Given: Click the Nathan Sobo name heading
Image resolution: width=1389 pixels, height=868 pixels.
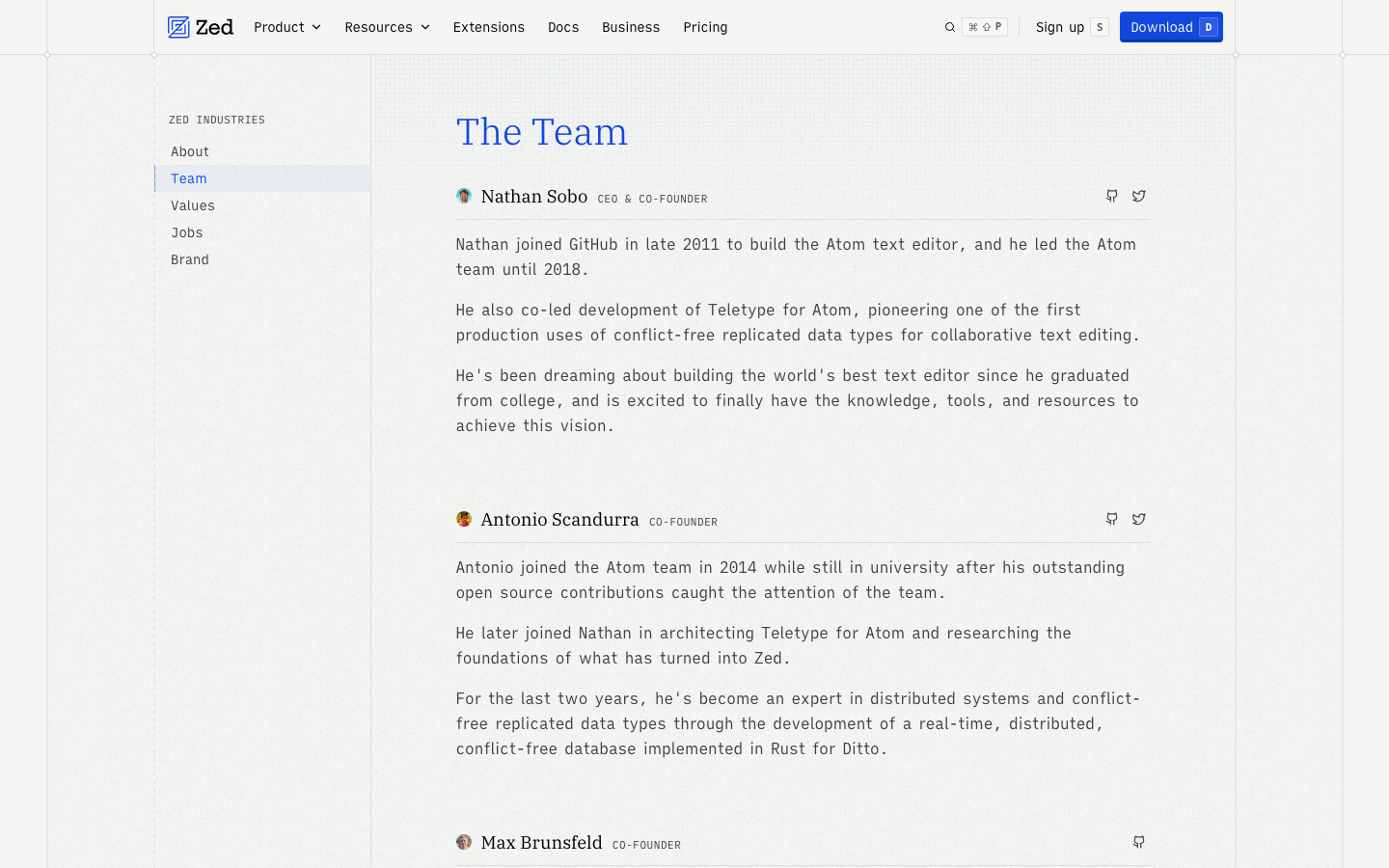Looking at the screenshot, I should point(534,196).
